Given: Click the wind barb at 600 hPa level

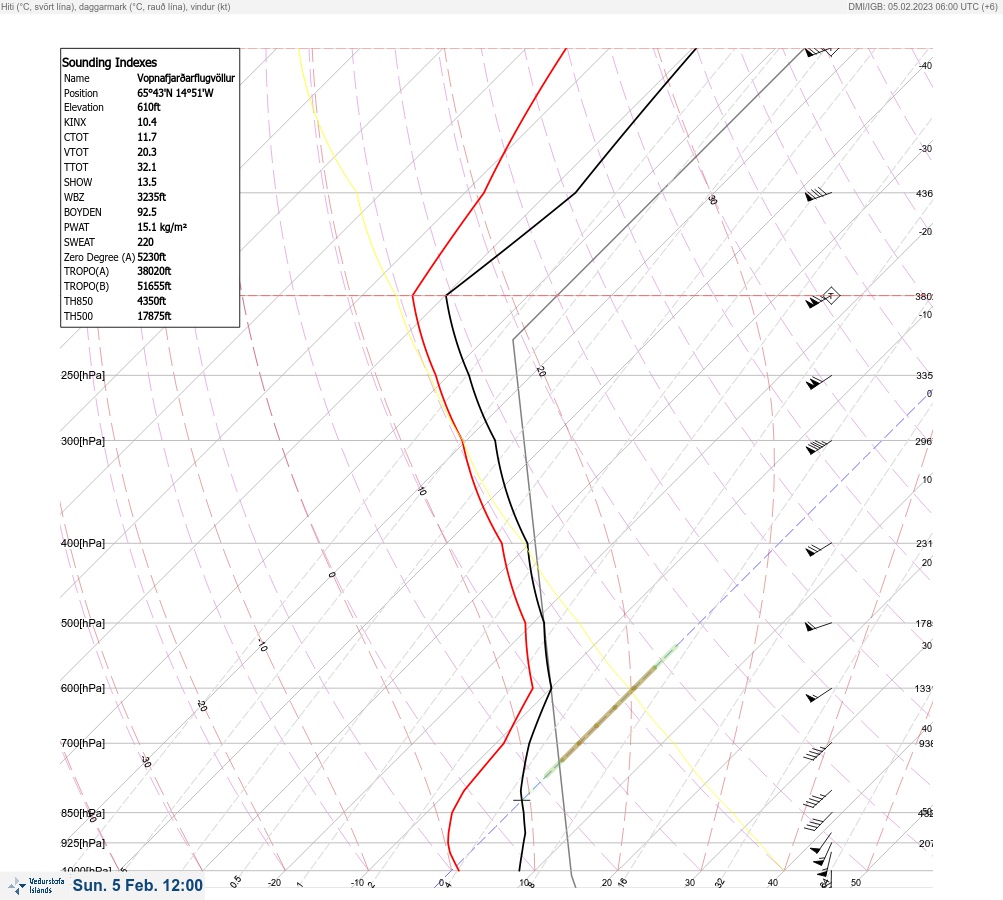Looking at the screenshot, I should [x=819, y=695].
